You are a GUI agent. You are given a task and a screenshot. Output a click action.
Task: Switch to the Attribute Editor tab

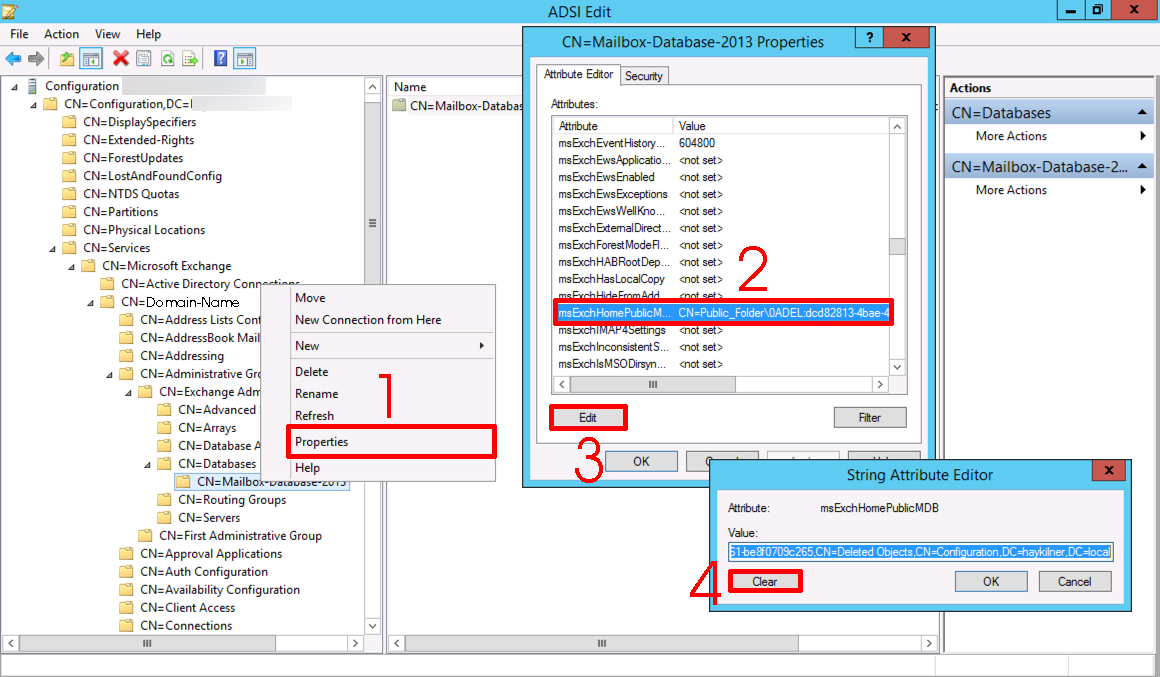(578, 74)
